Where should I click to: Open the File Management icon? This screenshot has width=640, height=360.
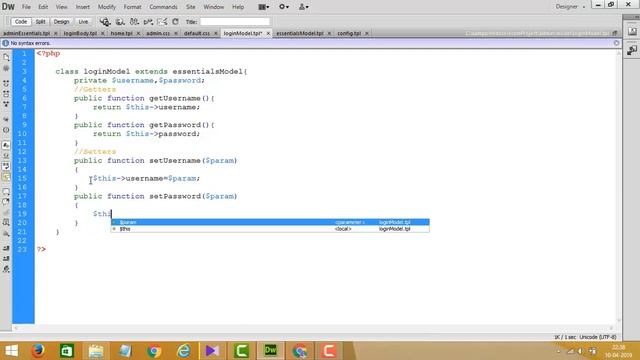click(134, 22)
